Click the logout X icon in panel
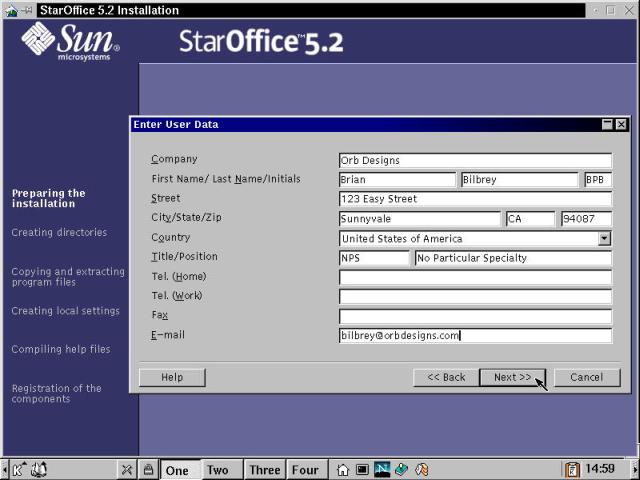 click(128, 469)
